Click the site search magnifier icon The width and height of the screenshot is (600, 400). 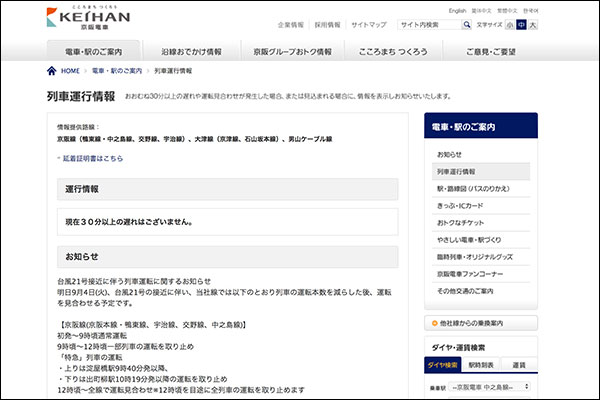pyautogui.click(x=469, y=24)
